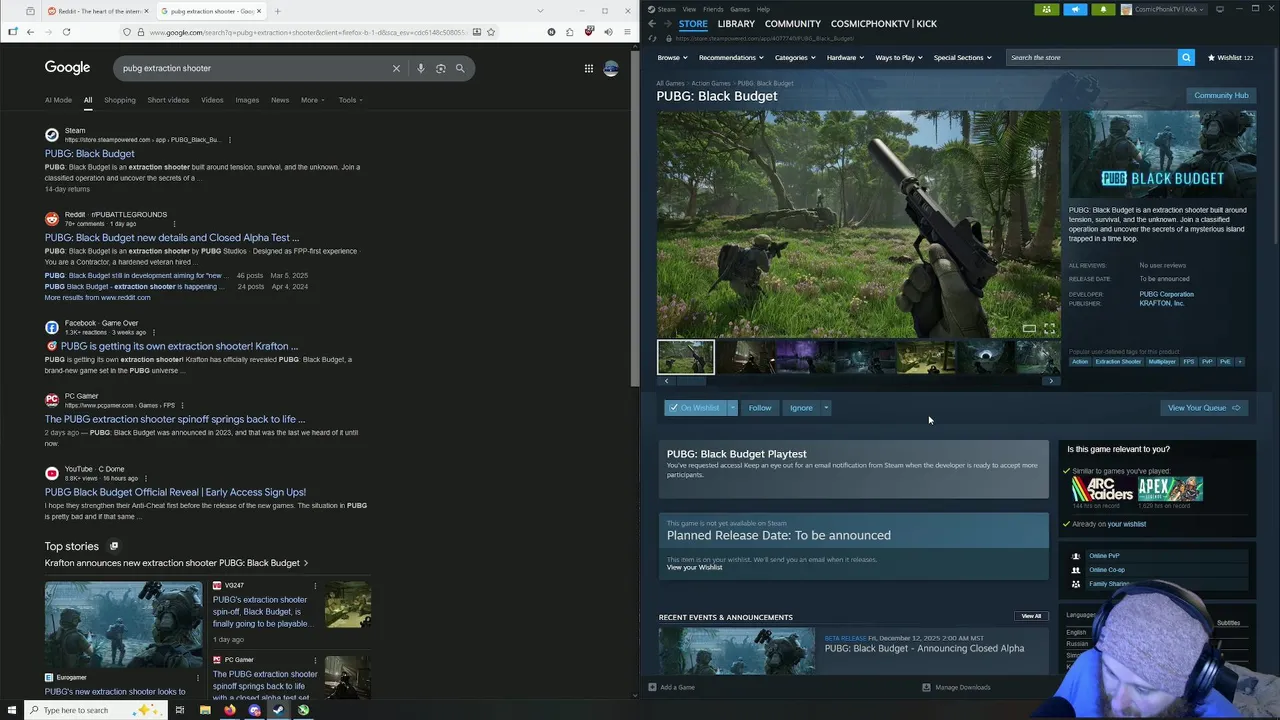Click View All in recent events
Image resolution: width=1280 pixels, height=720 pixels.
coord(1031,616)
